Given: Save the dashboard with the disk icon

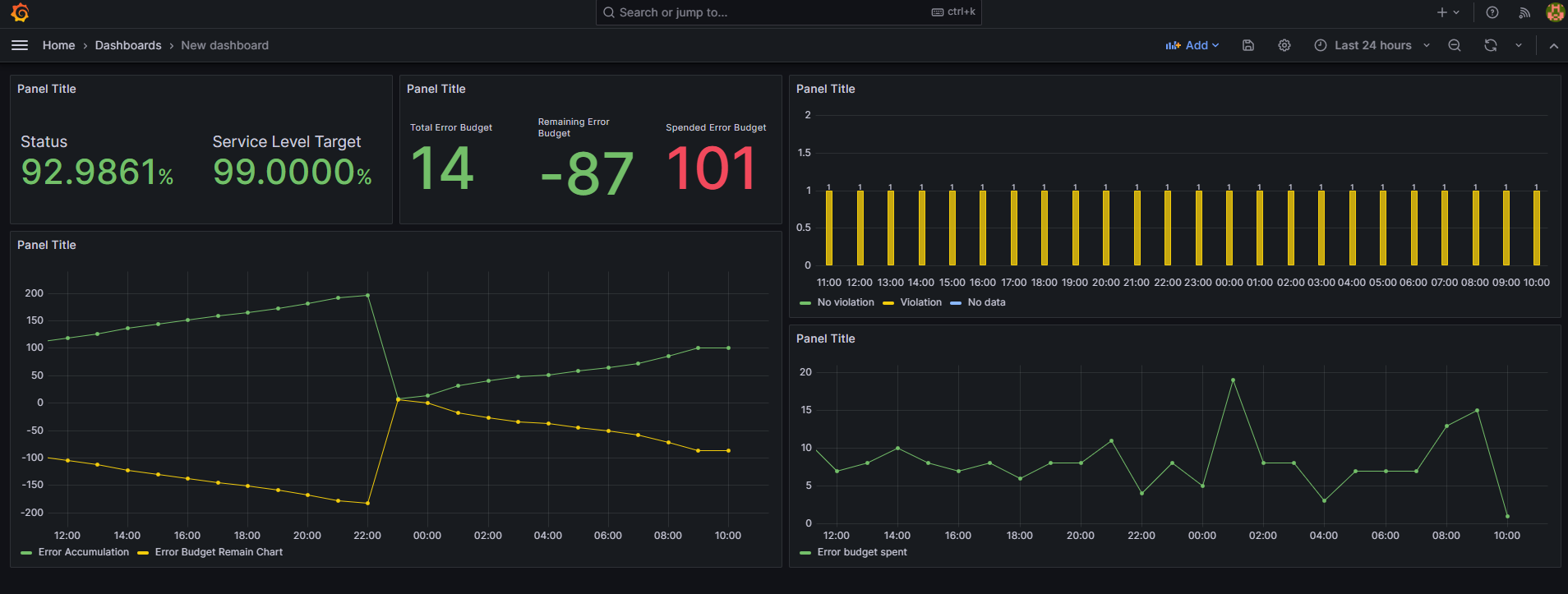Looking at the screenshot, I should [x=1247, y=45].
